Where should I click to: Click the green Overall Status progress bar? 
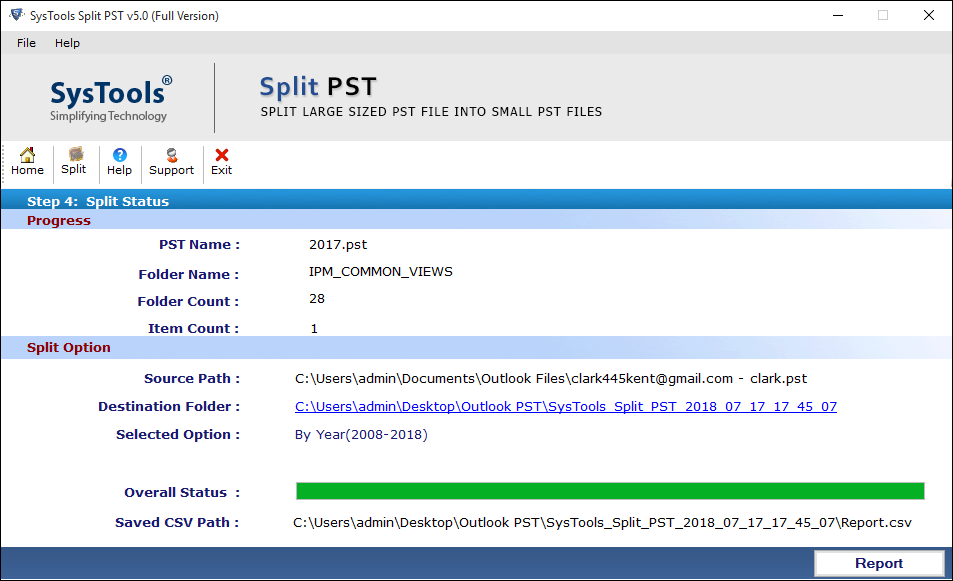[610, 491]
